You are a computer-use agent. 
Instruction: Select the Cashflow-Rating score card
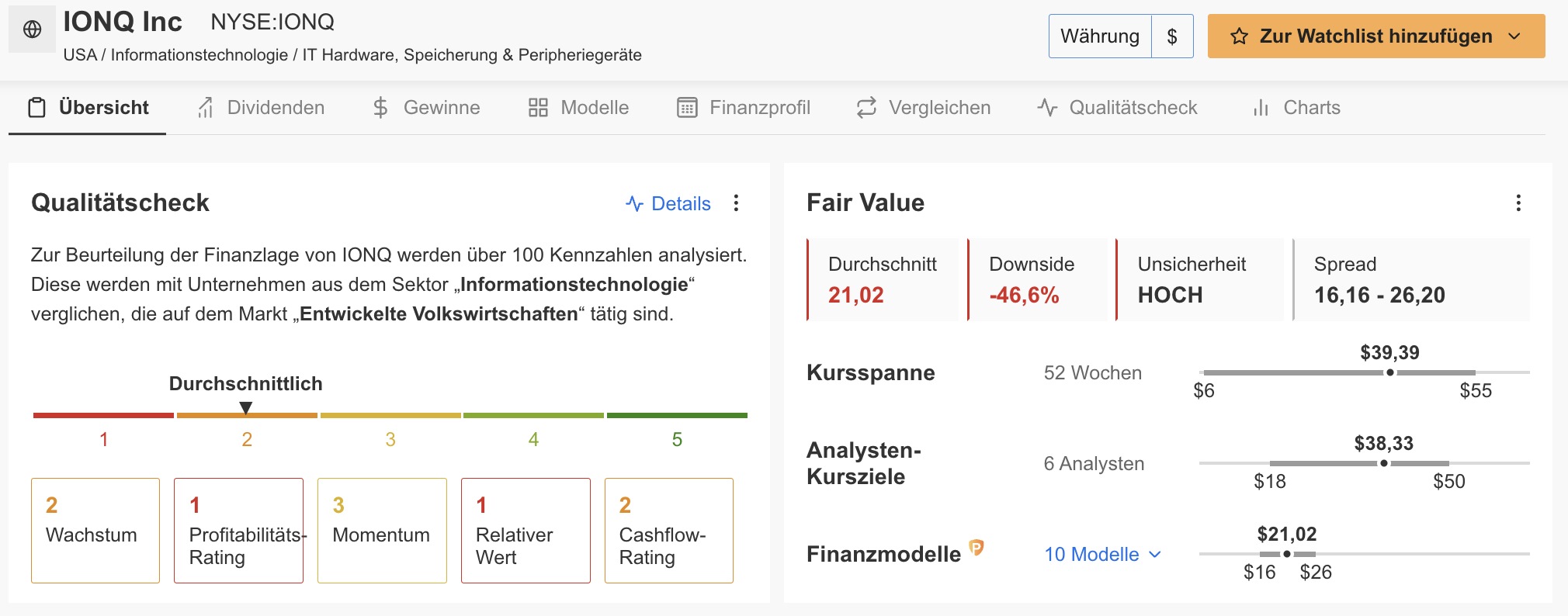pyautogui.click(x=668, y=531)
